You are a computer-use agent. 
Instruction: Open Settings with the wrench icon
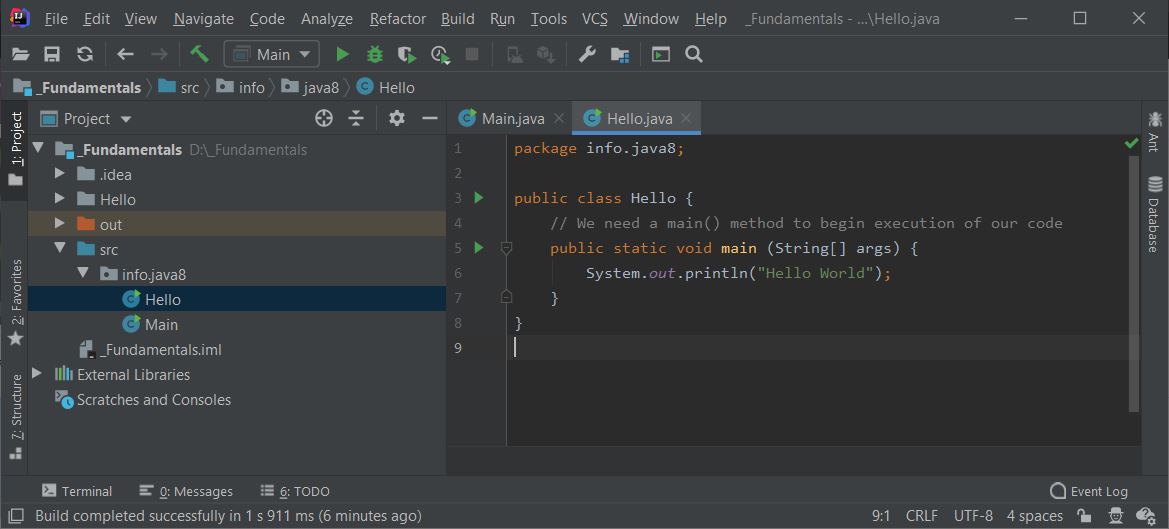(587, 54)
